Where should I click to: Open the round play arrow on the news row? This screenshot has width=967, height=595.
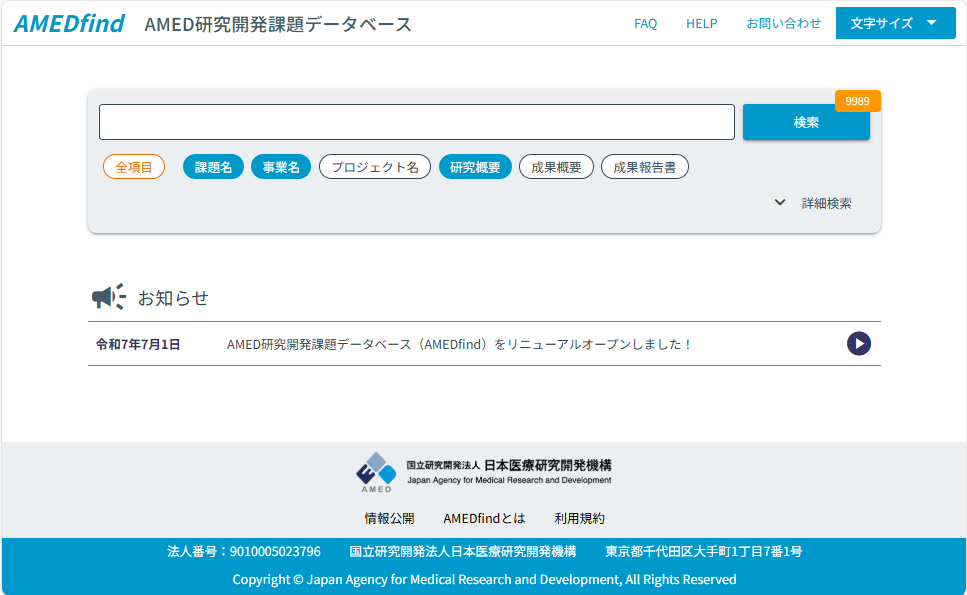pos(858,343)
